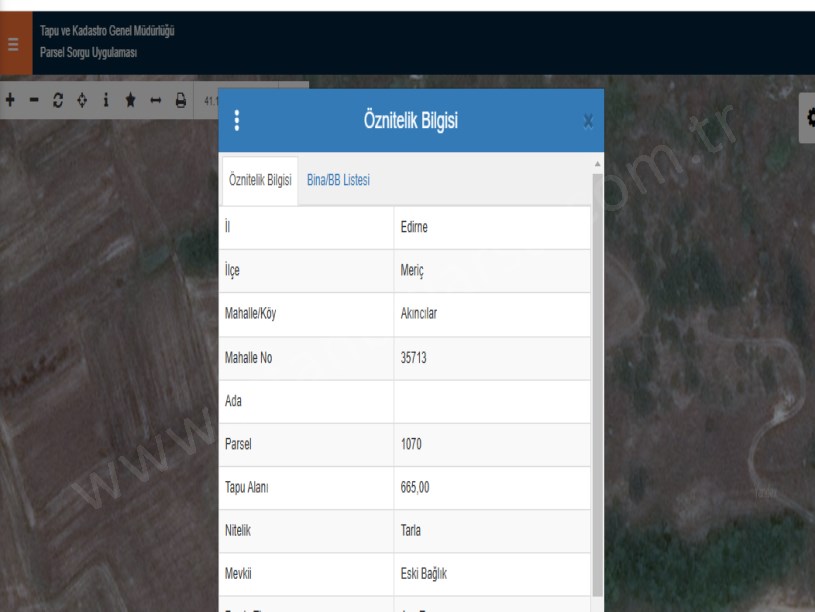Select the measure distance arrow icon
This screenshot has height=612, width=815.
[x=156, y=101]
